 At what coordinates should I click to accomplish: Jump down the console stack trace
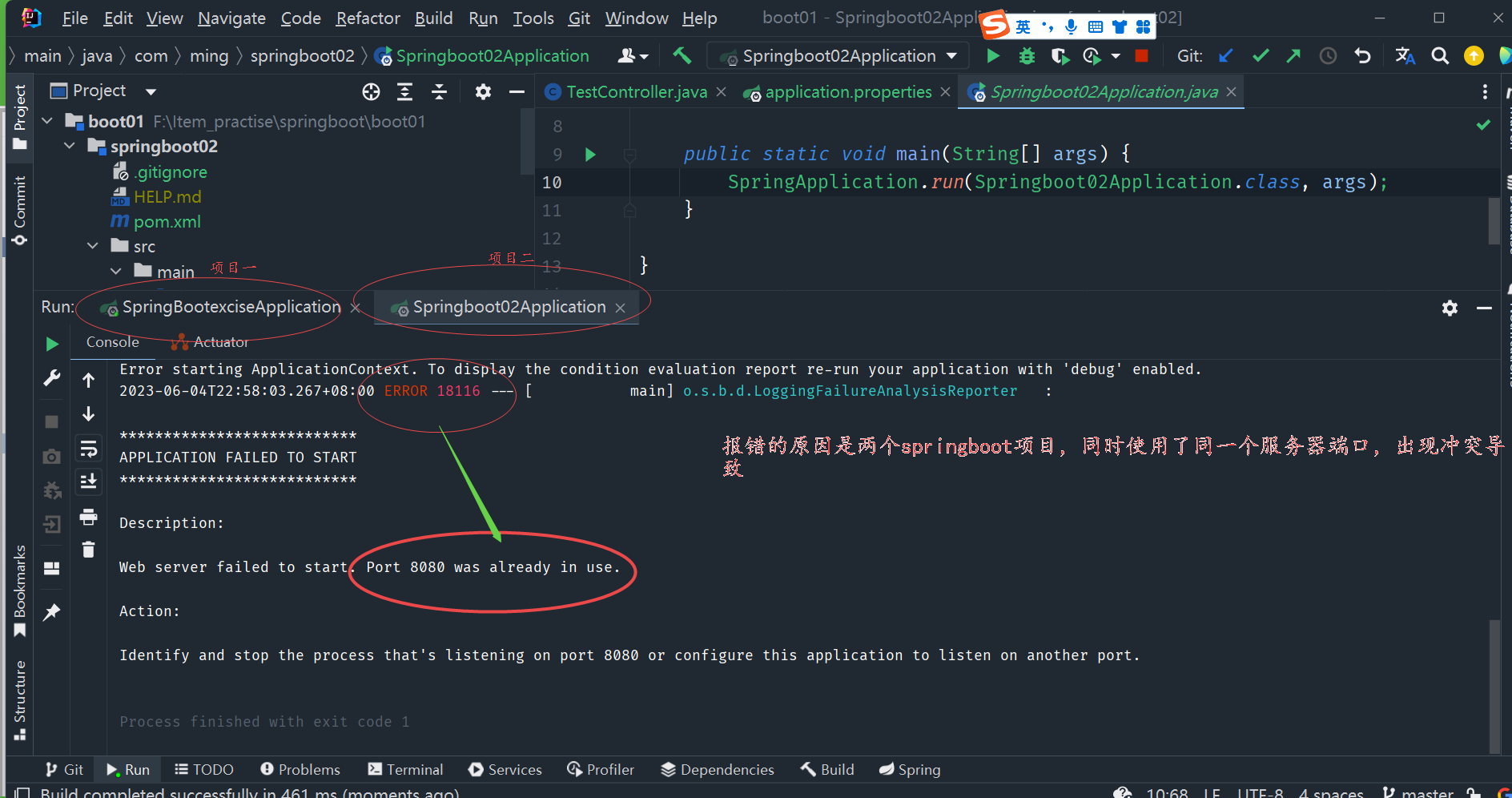[x=89, y=413]
